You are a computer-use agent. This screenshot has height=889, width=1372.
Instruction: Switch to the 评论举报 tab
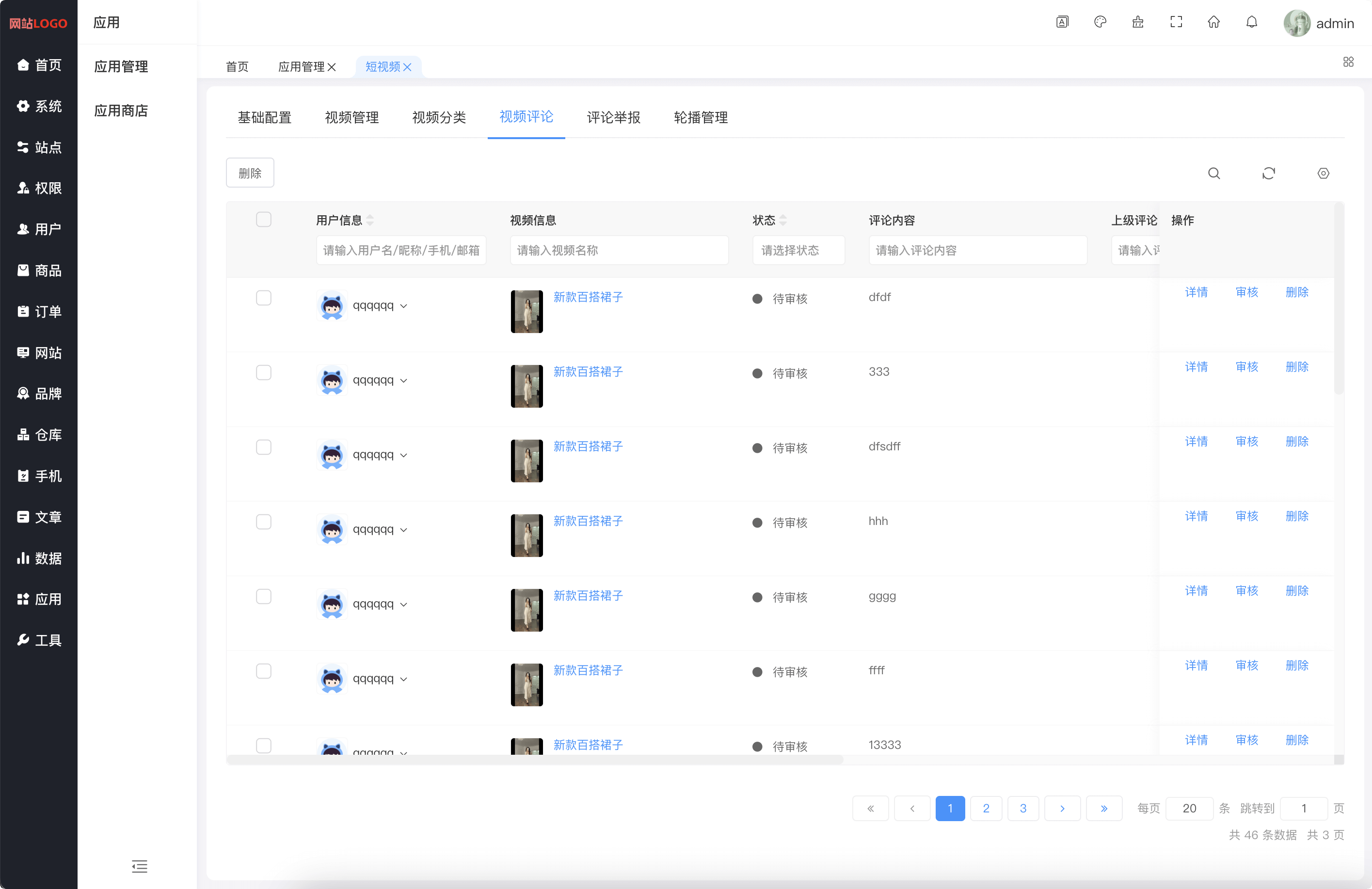[613, 118]
